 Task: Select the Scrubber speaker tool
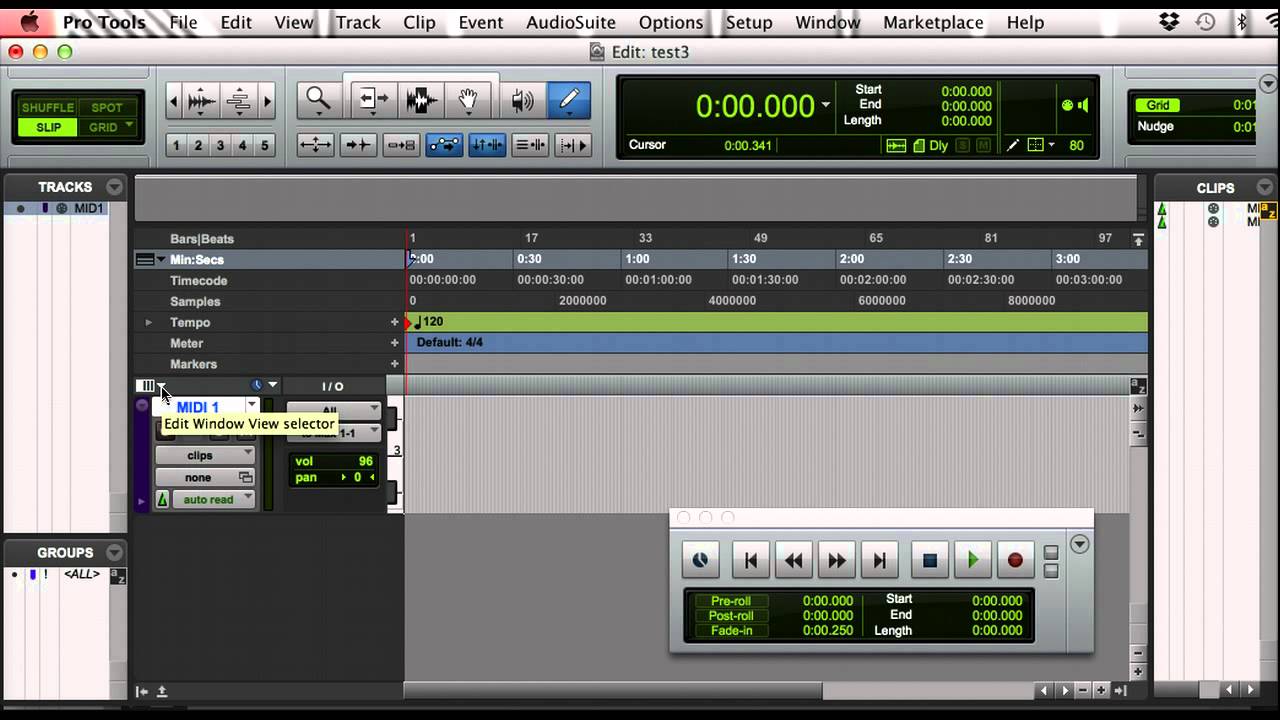[522, 99]
